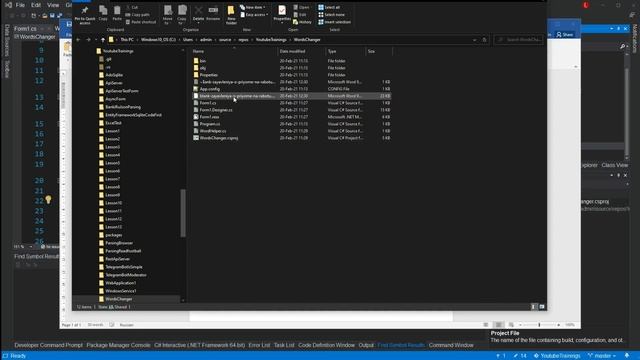Click 'YoutubeTrainings' in the address breadcrumb
This screenshot has height=360, width=640.
point(271,40)
